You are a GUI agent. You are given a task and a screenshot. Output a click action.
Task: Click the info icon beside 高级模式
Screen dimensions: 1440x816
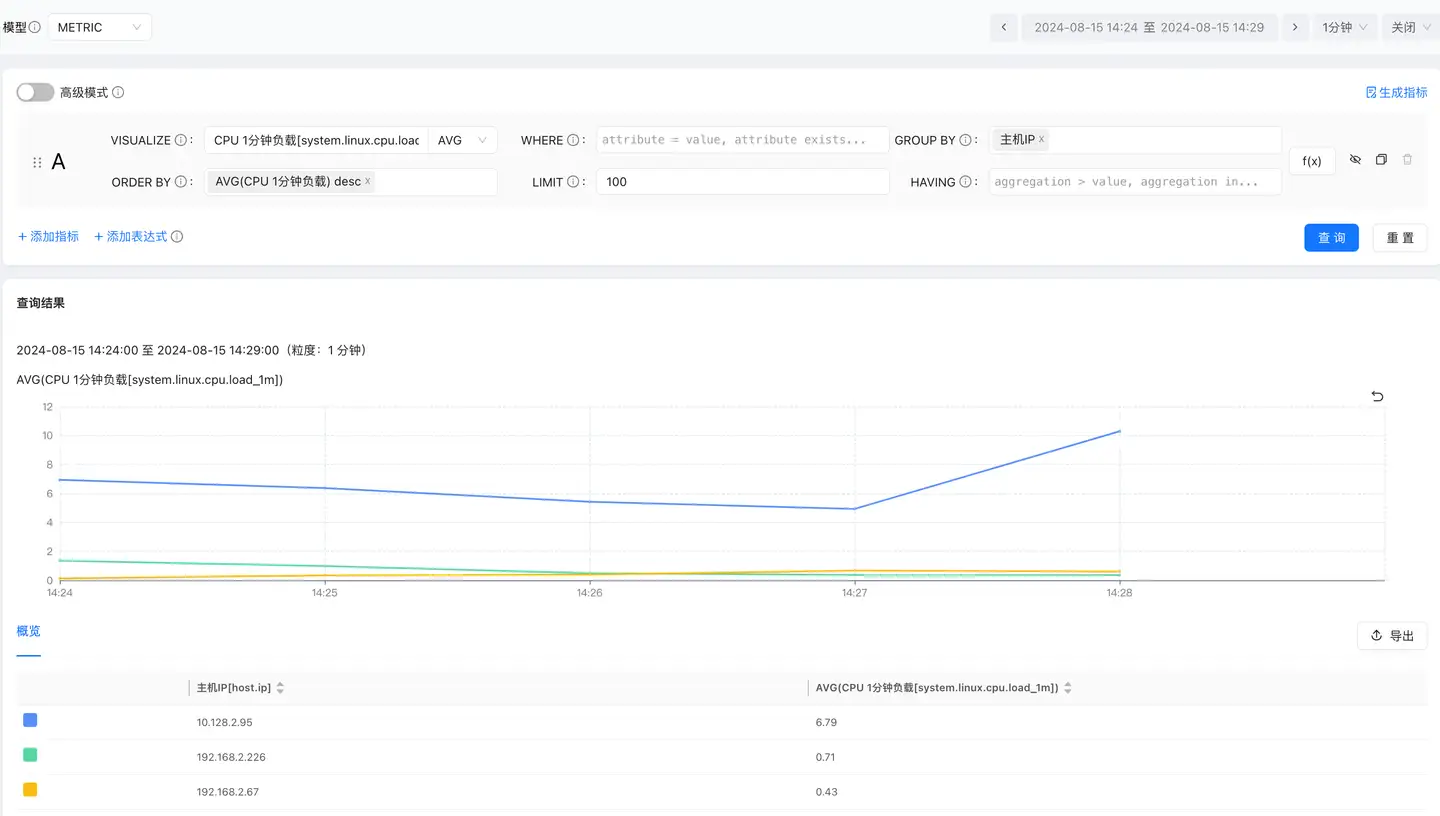point(118,93)
